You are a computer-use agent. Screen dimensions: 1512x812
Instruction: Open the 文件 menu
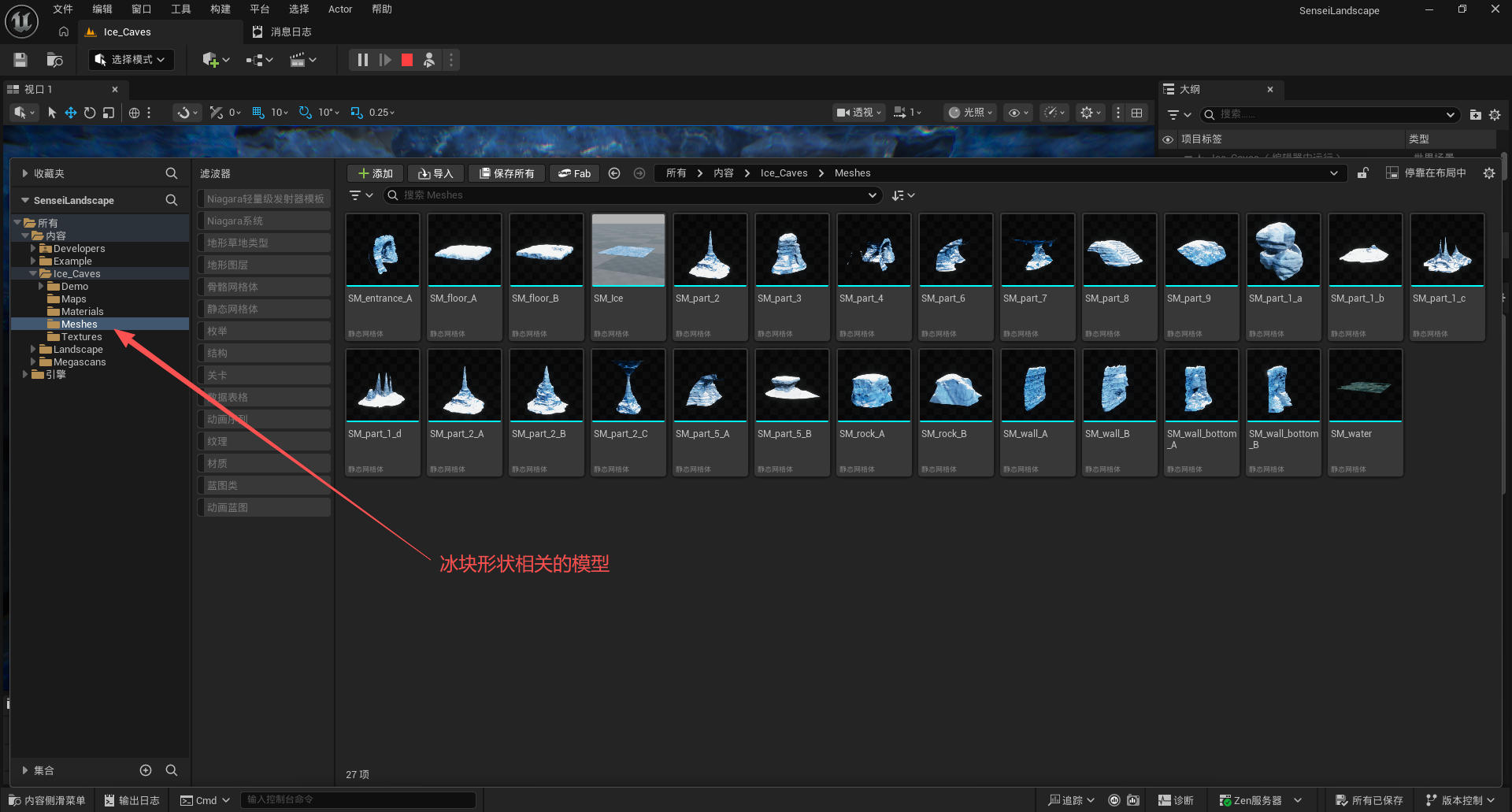tap(63, 9)
